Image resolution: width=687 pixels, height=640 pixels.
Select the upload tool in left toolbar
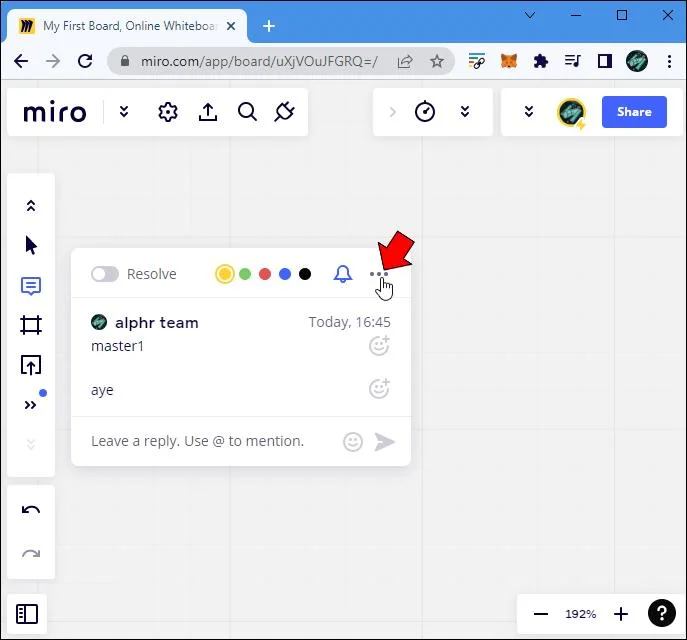coord(31,365)
